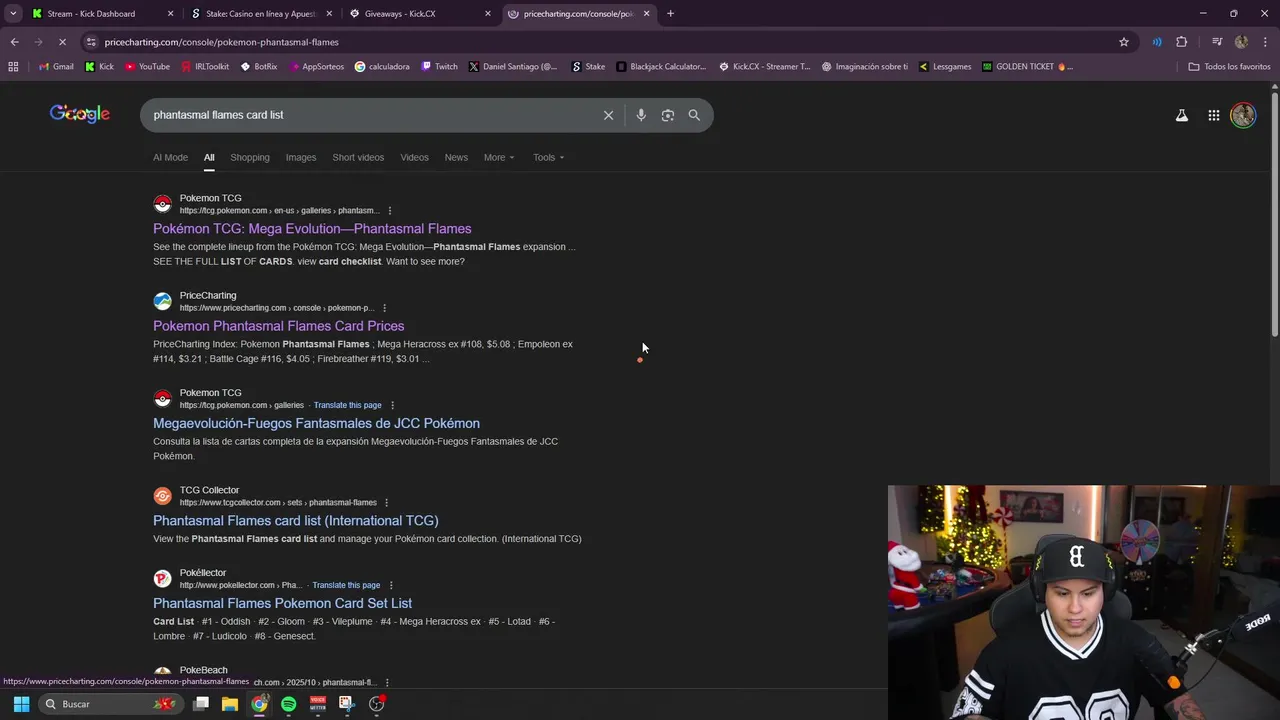
Task: Open Chrome extensions puzzle icon
Action: tap(1182, 42)
